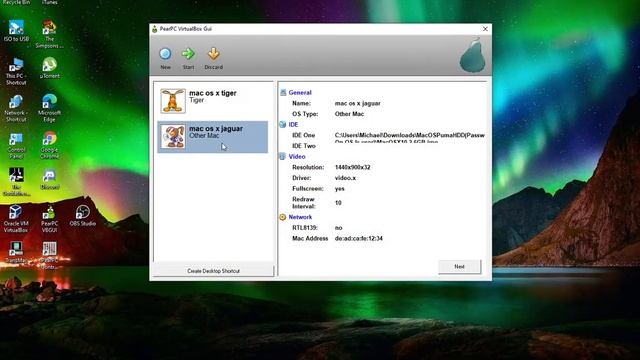
Task: Click the Video section icon
Action: 283,156
